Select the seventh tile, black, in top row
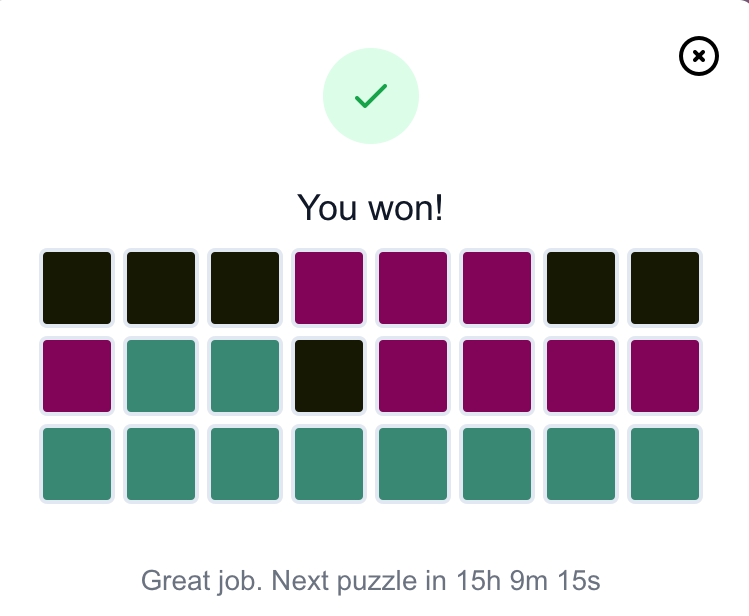The height and width of the screenshot is (616, 749). click(x=581, y=288)
